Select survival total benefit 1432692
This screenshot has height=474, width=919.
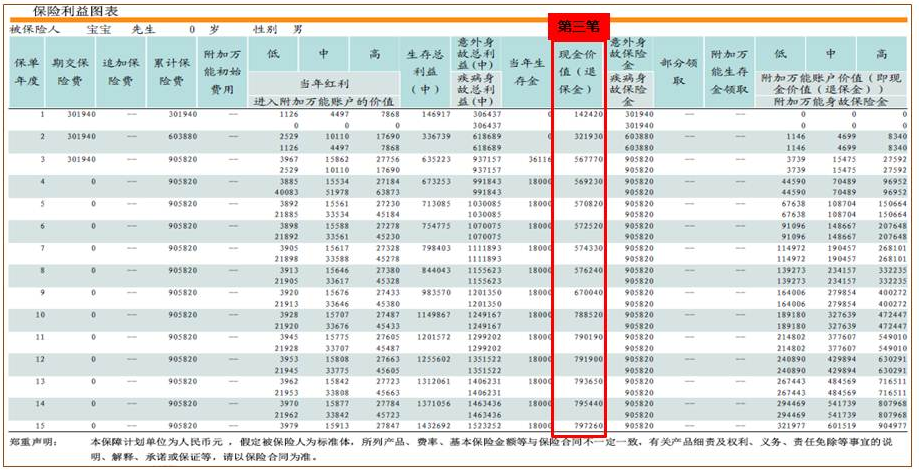point(433,426)
